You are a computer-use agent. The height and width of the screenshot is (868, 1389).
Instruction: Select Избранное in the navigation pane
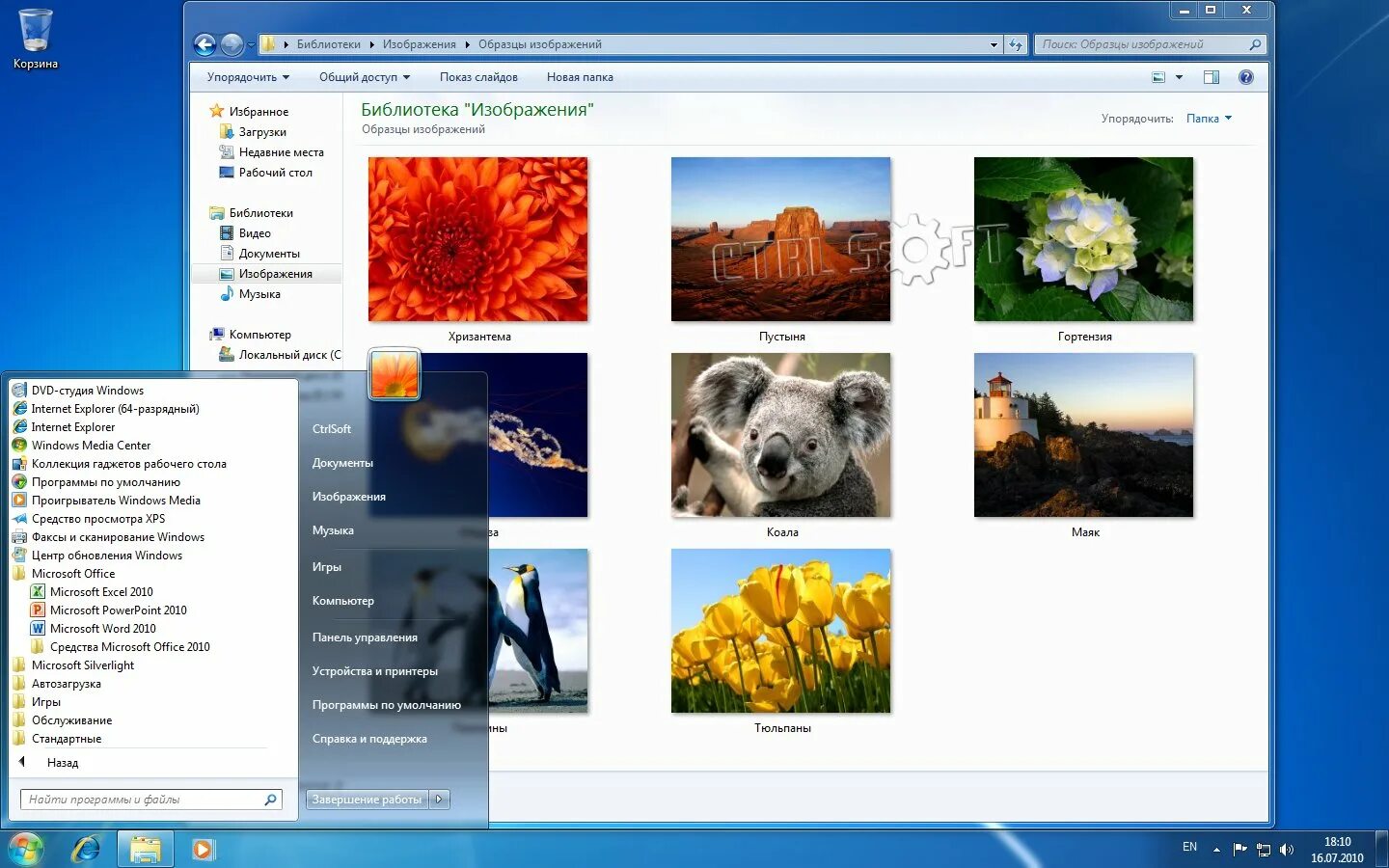pyautogui.click(x=249, y=112)
